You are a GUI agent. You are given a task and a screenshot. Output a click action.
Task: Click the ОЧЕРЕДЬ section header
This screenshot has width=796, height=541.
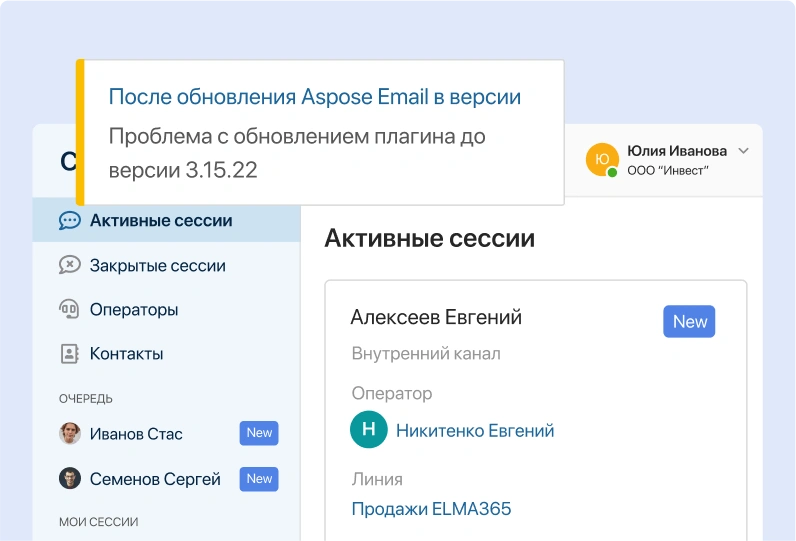pyautogui.click(x=86, y=399)
